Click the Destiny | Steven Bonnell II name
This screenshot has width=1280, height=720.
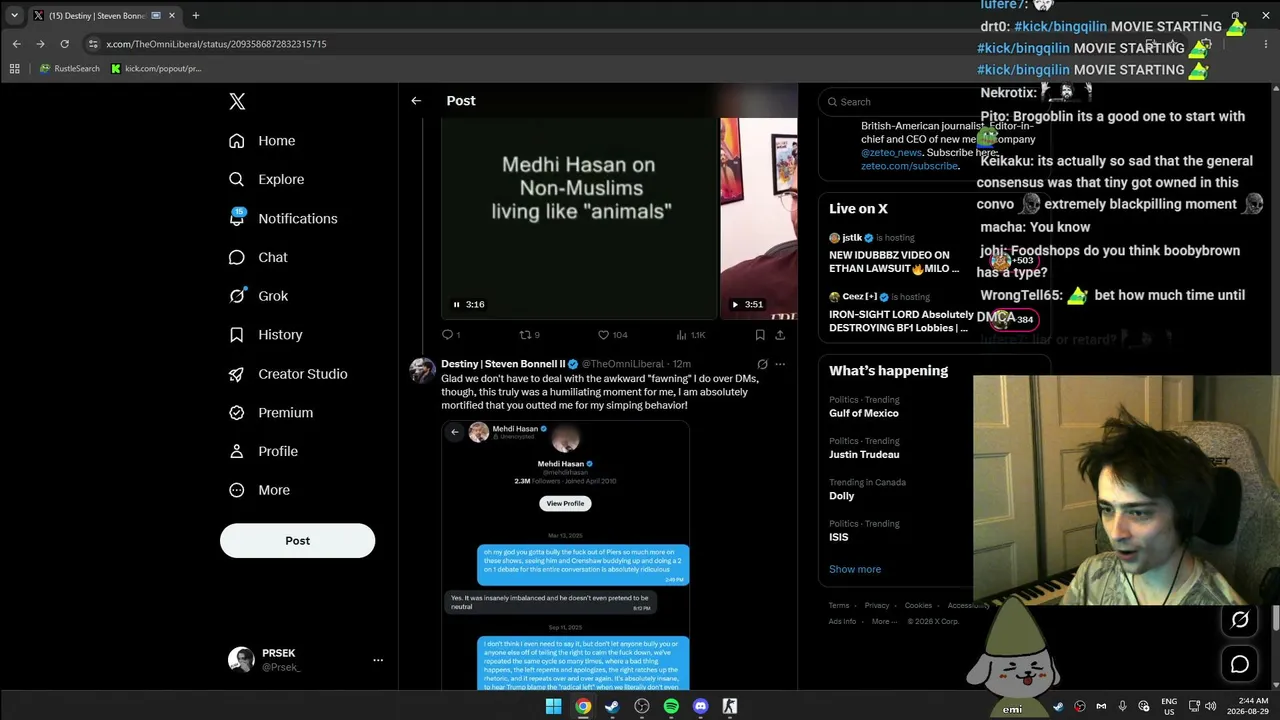503,364
